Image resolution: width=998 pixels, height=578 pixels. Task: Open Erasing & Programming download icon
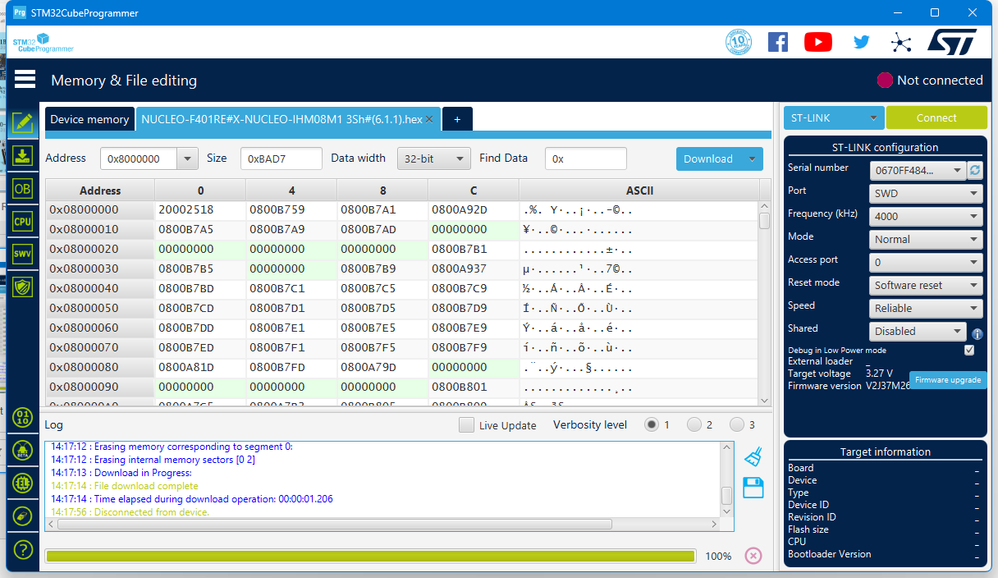(x=23, y=155)
